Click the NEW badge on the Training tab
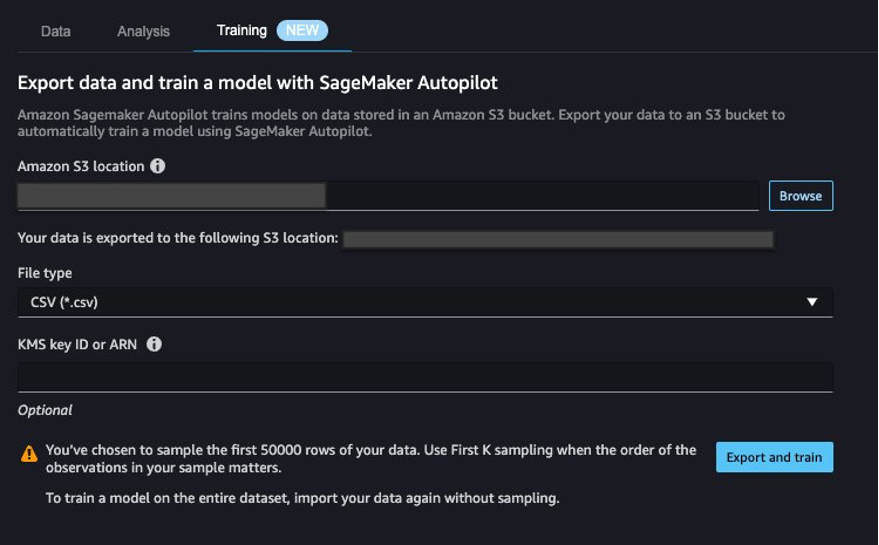Viewport: 879px width, 545px height. click(302, 31)
